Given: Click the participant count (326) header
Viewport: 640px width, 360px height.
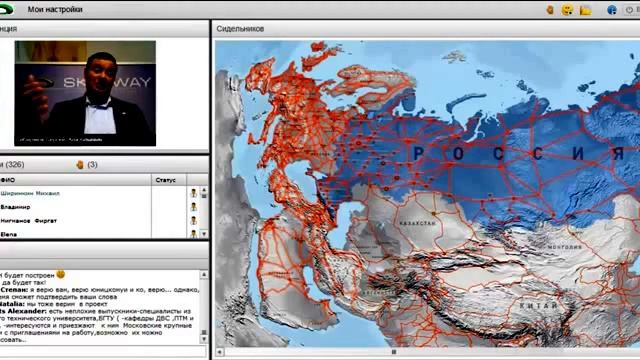Looking at the screenshot, I should coord(12,164).
